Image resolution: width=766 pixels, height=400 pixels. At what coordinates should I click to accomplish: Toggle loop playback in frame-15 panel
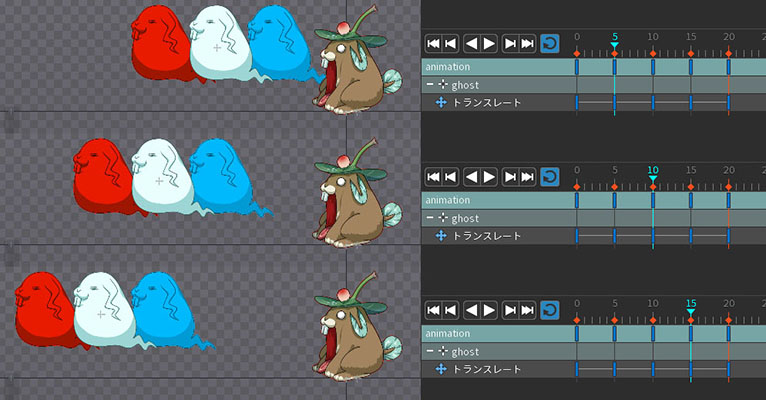click(550, 310)
